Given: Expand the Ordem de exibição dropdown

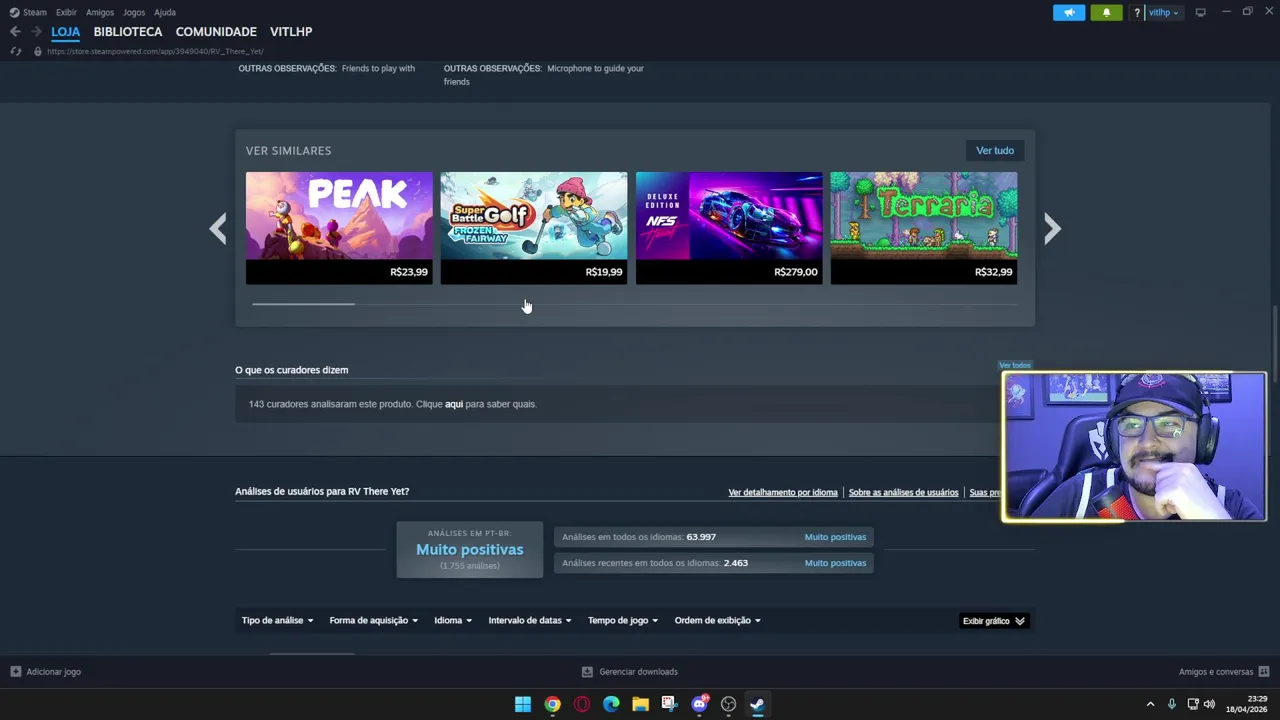Looking at the screenshot, I should (x=718, y=621).
